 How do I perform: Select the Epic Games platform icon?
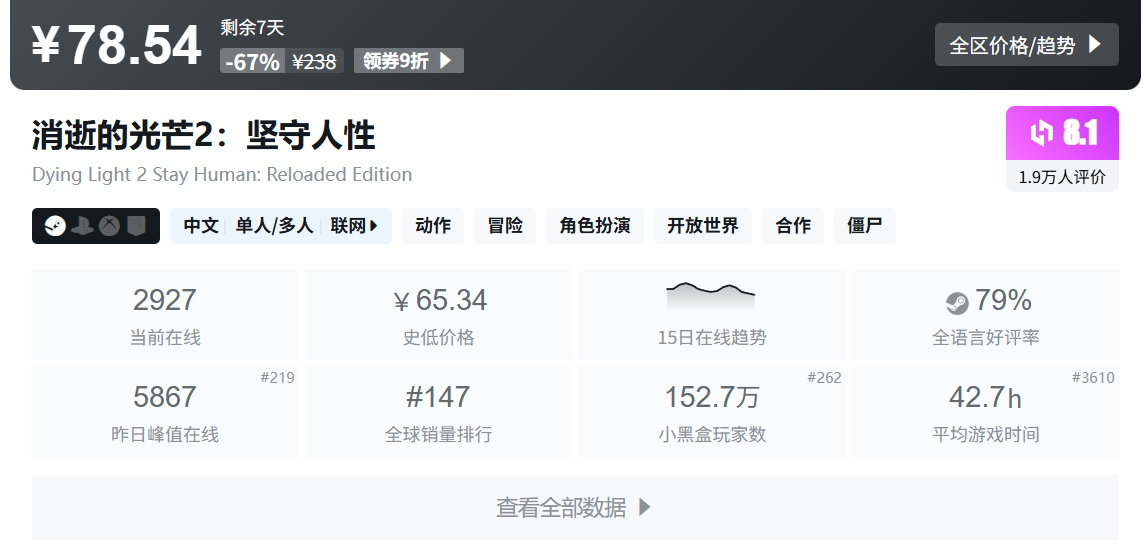click(136, 226)
